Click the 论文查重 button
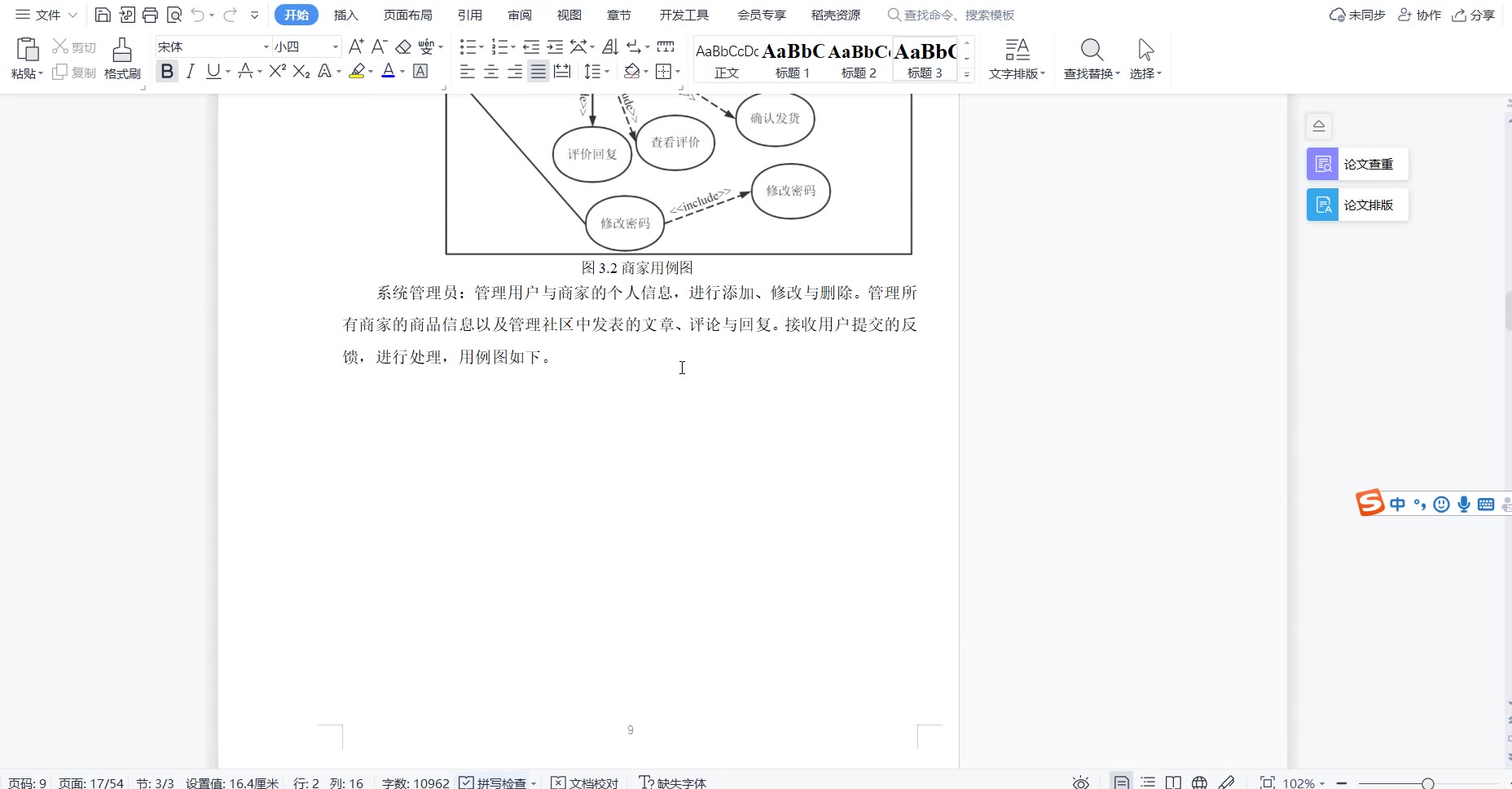Image resolution: width=1512 pixels, height=789 pixels. tap(1357, 164)
